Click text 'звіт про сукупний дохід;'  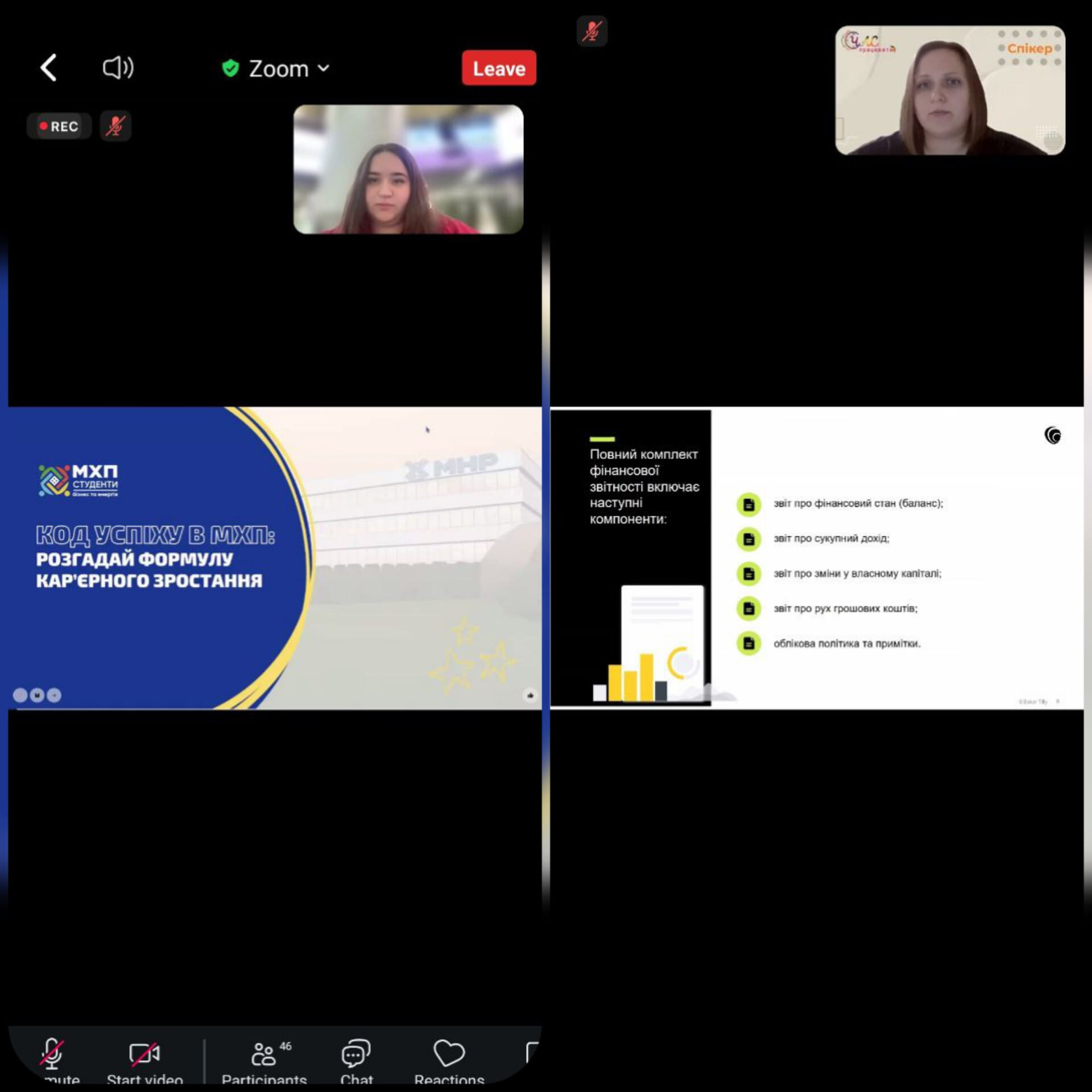tap(832, 538)
